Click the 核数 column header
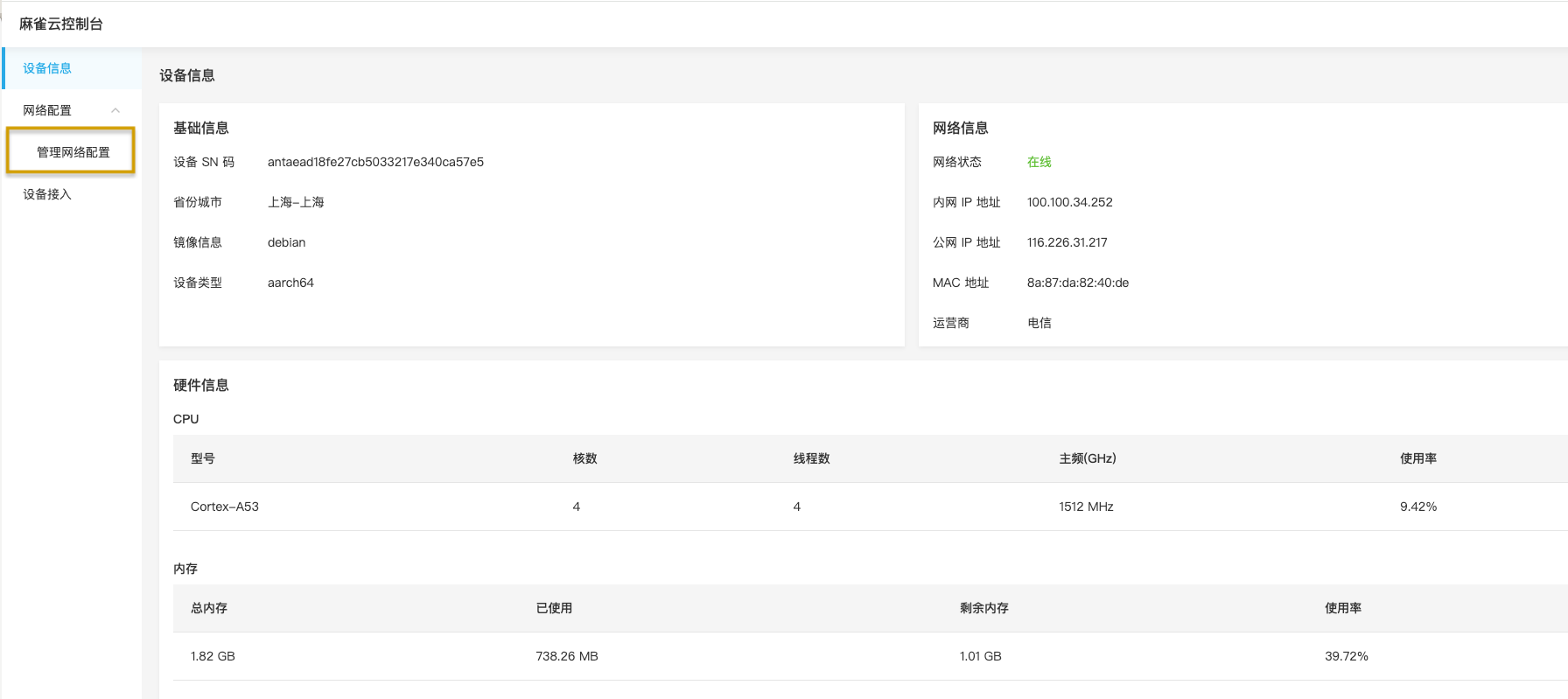The image size is (1568, 699). point(585,458)
